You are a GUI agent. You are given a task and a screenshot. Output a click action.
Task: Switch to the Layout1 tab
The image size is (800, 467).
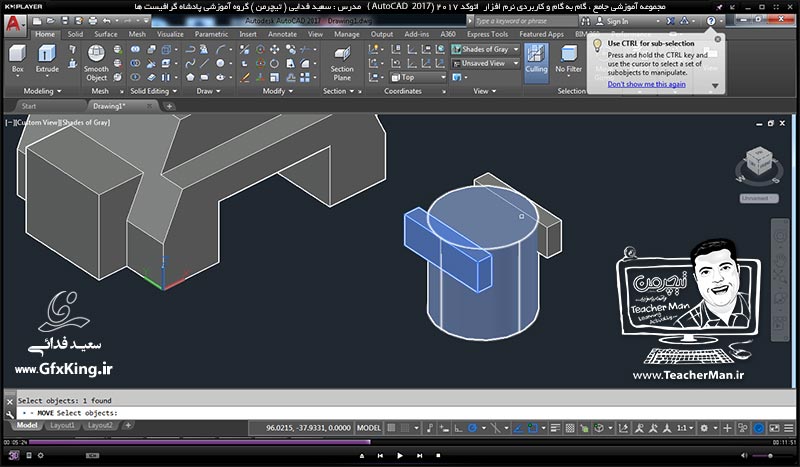coord(63,425)
